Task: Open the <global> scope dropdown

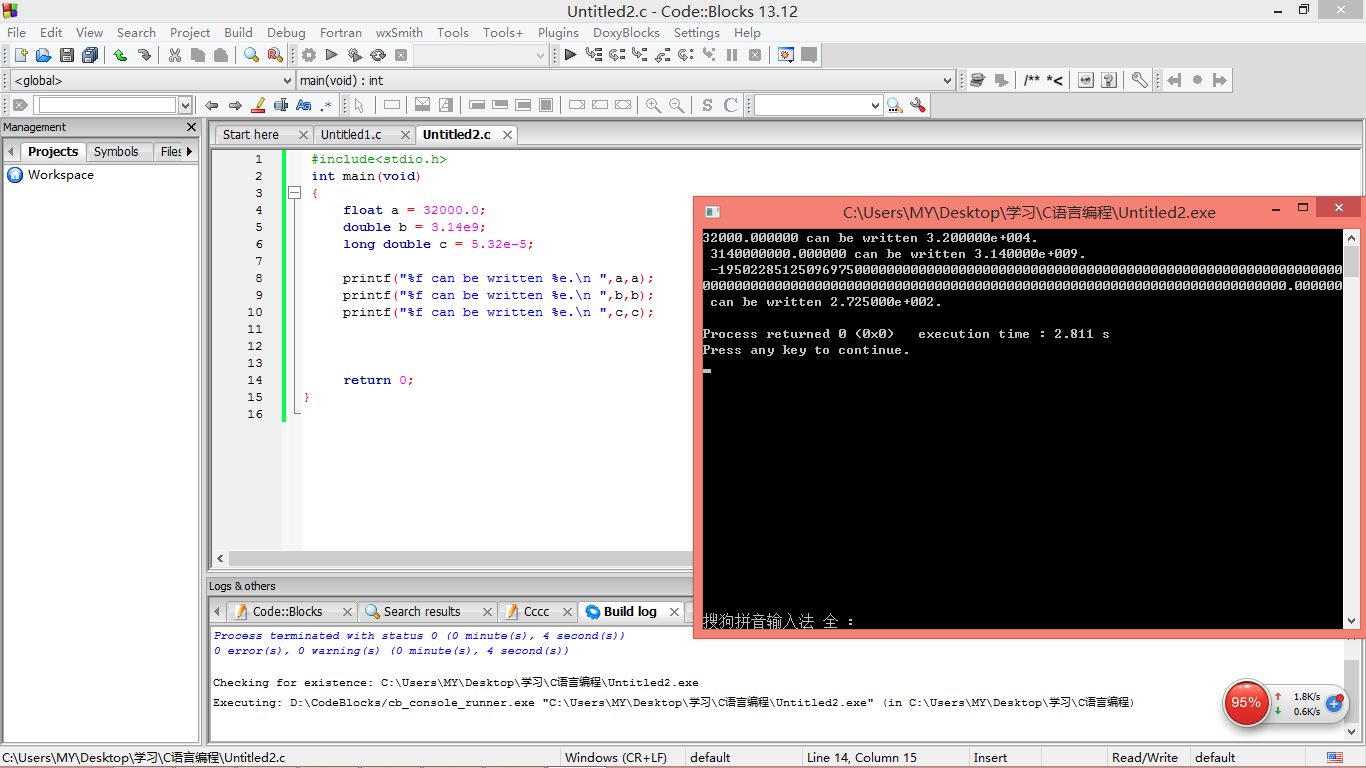Action: point(287,80)
